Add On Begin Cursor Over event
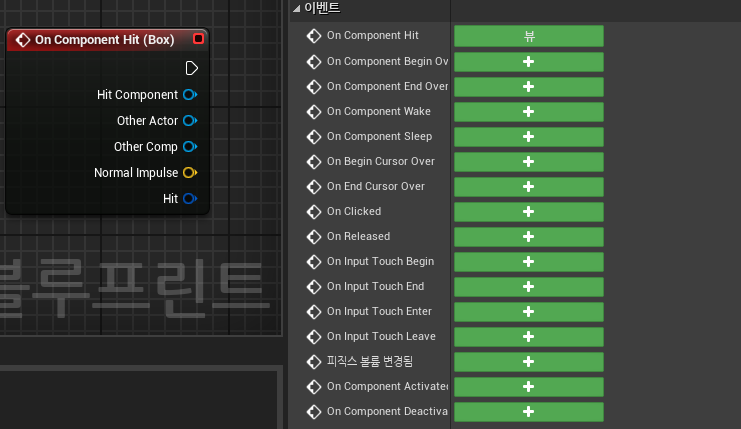The image size is (741, 429). click(x=529, y=162)
